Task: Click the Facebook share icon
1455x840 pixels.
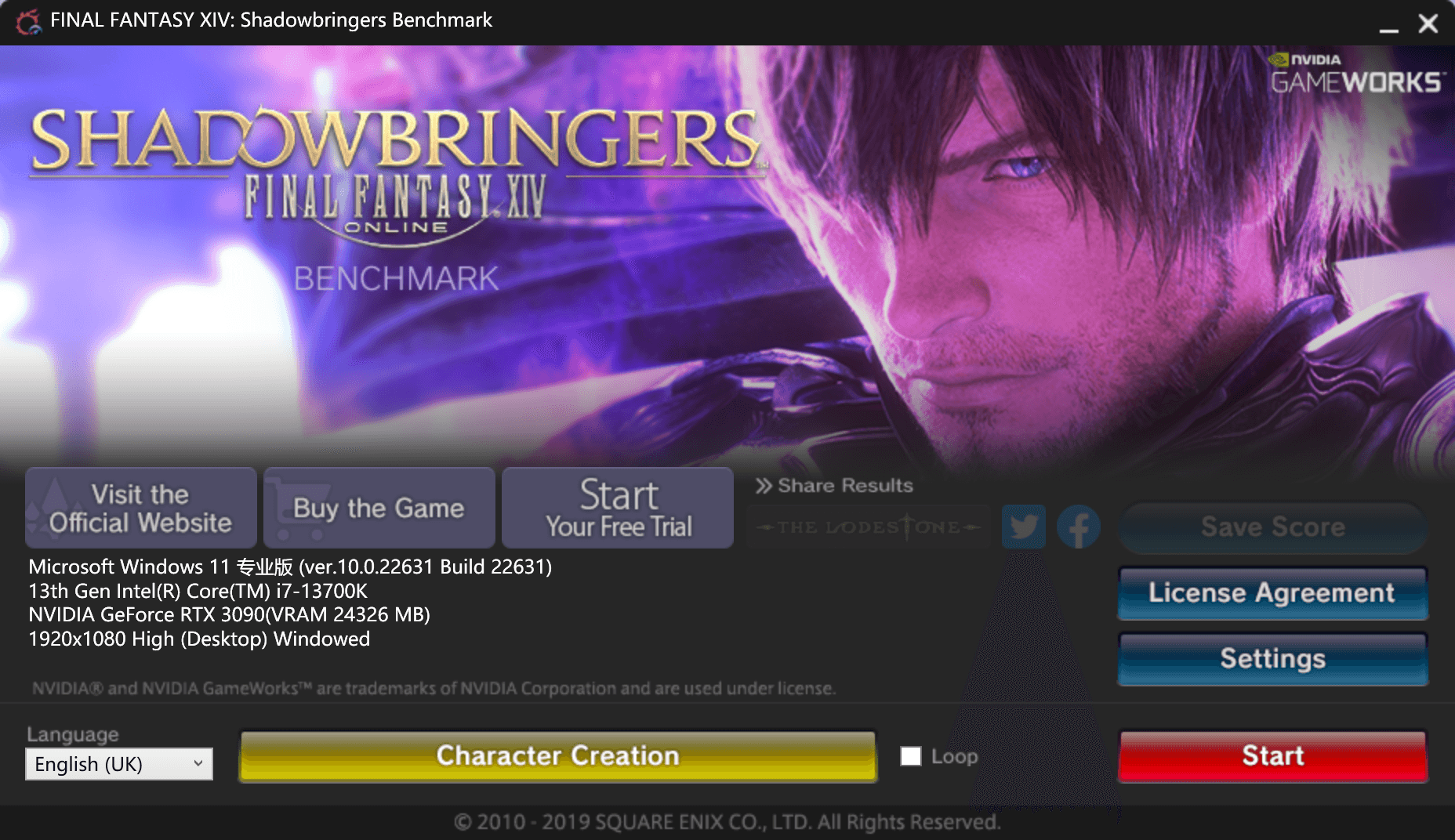Action: coord(1078,527)
